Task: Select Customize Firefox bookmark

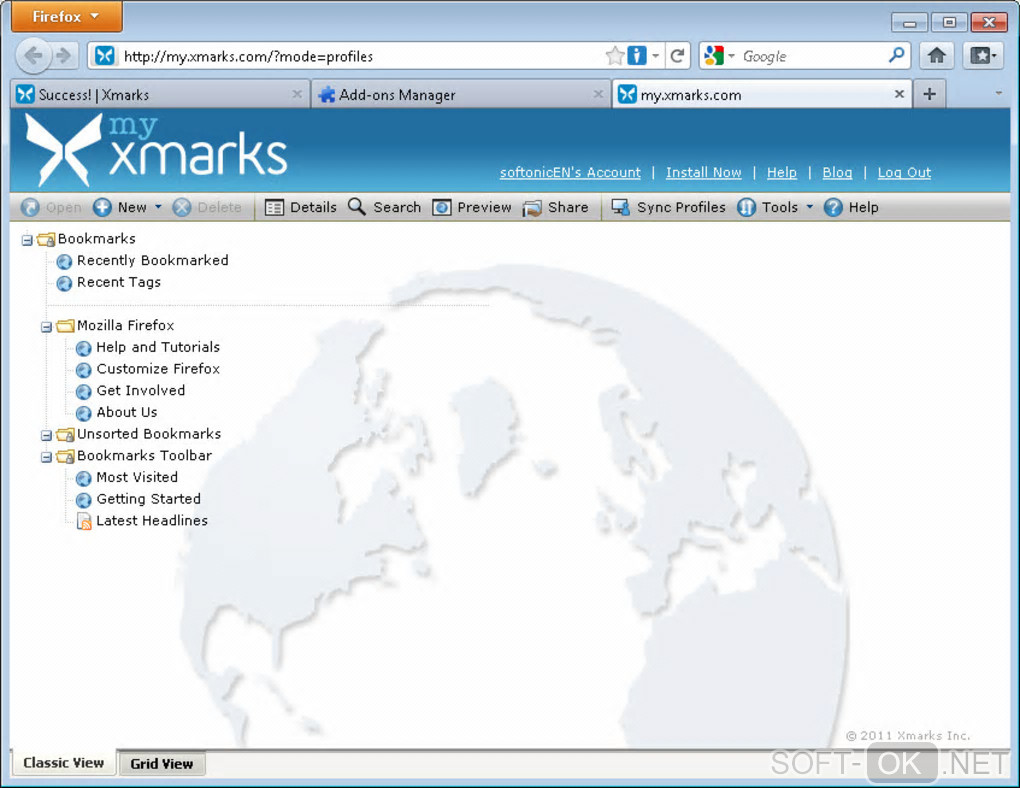Action: (x=158, y=369)
